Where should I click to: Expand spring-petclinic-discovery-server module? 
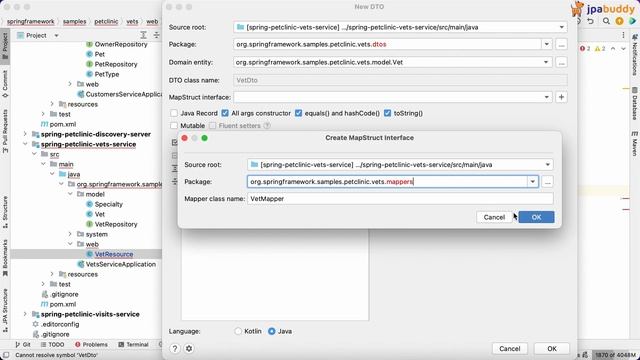[x=25, y=134]
